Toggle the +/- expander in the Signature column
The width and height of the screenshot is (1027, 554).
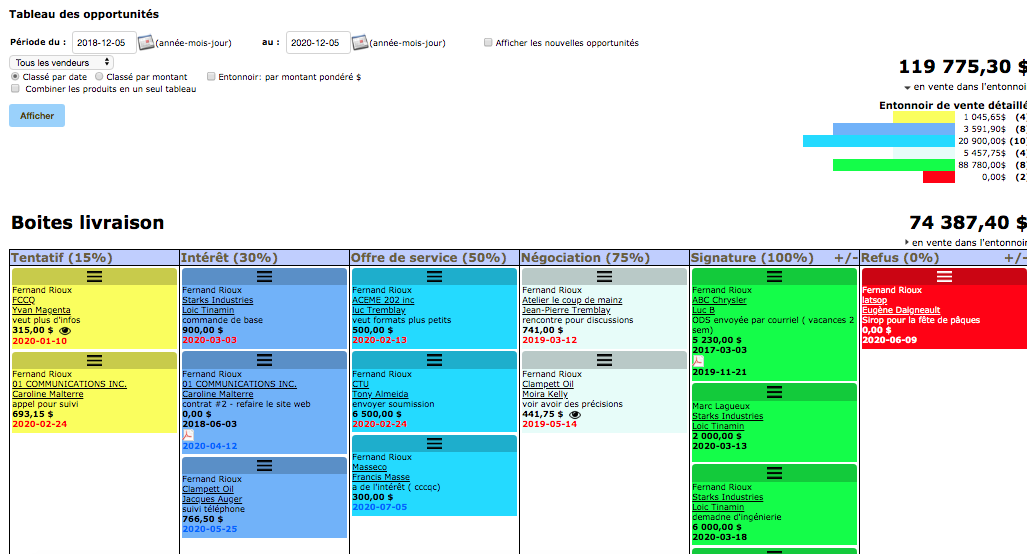[x=845, y=258]
